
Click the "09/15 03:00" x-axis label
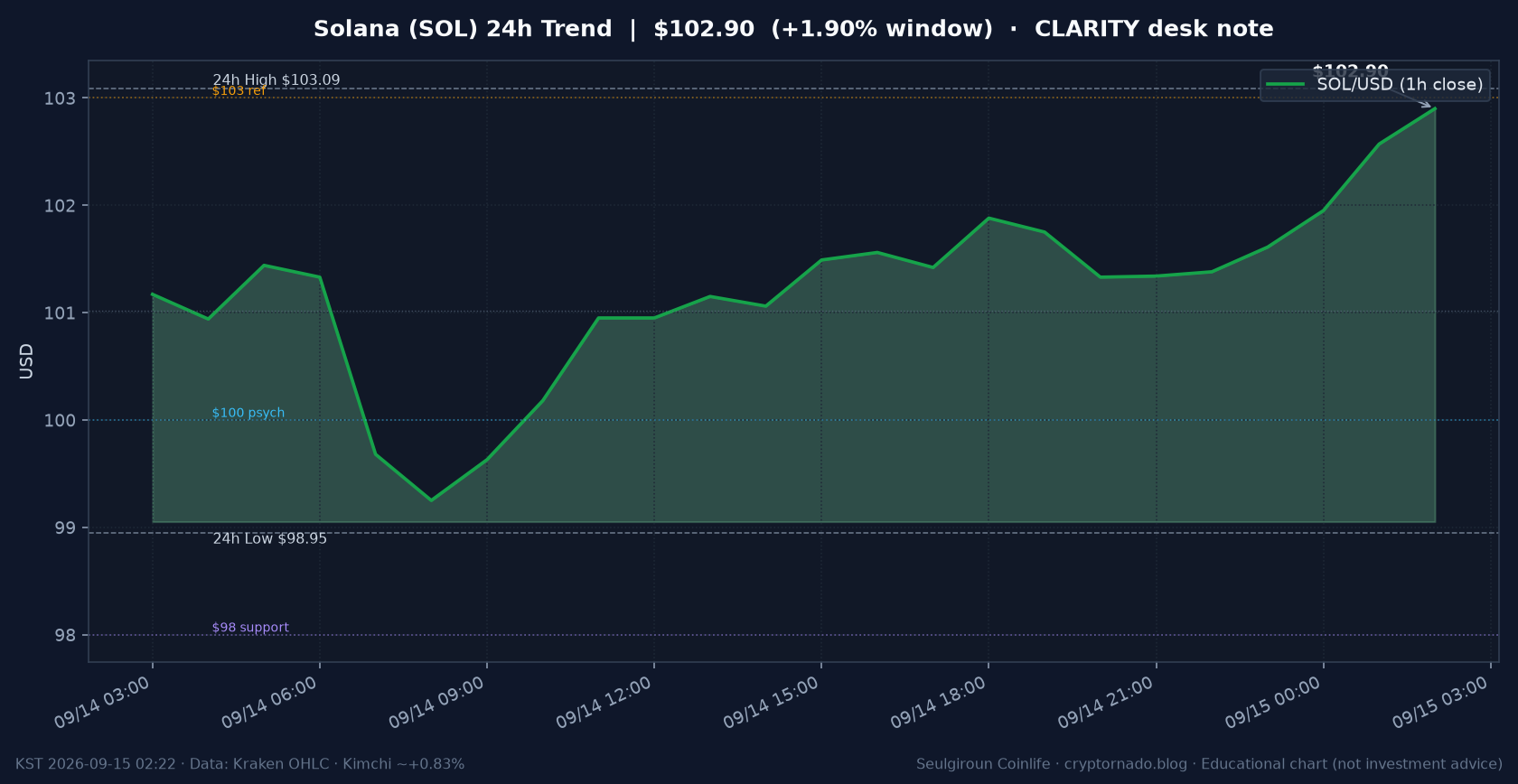pos(1439,703)
